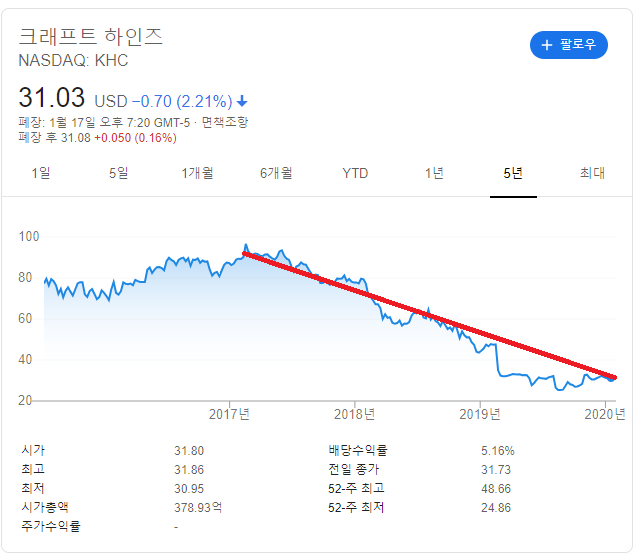Switch to the 1개월 chart tab
Image resolution: width=636 pixels, height=560 pixels.
point(197,173)
